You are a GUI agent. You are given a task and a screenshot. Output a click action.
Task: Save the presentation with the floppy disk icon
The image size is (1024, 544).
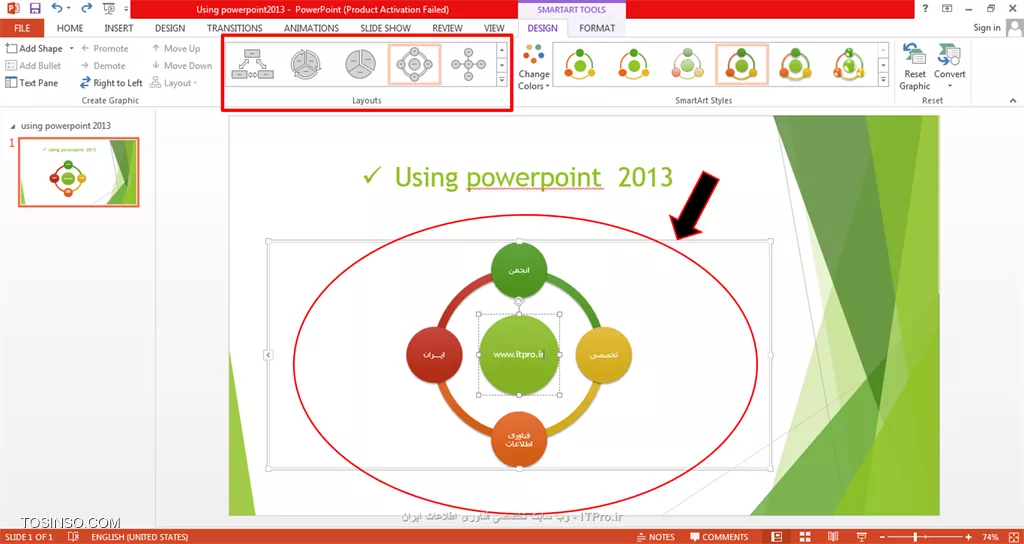(35, 8)
